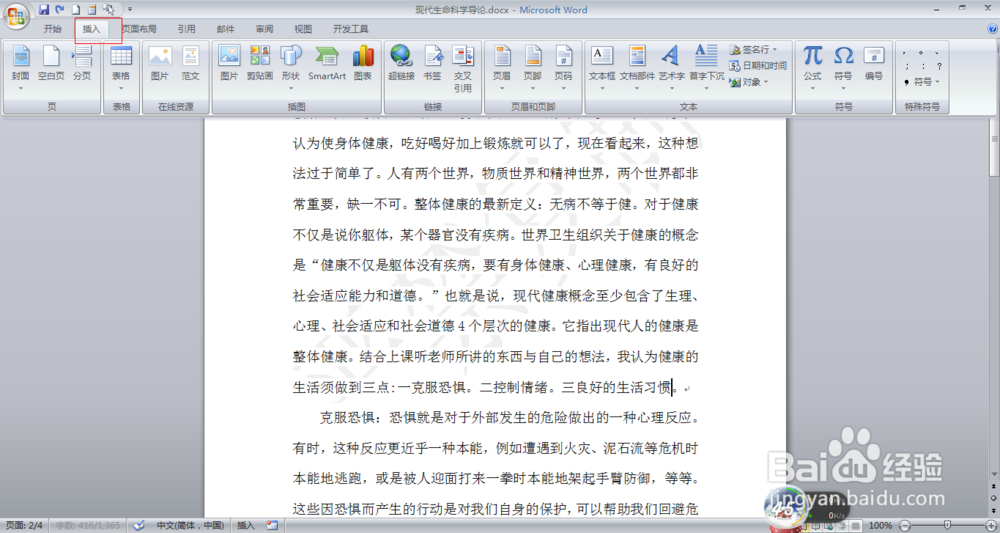Screen dimensions: 1000x533
Task: Insert an equation (公式)
Action: (812, 64)
